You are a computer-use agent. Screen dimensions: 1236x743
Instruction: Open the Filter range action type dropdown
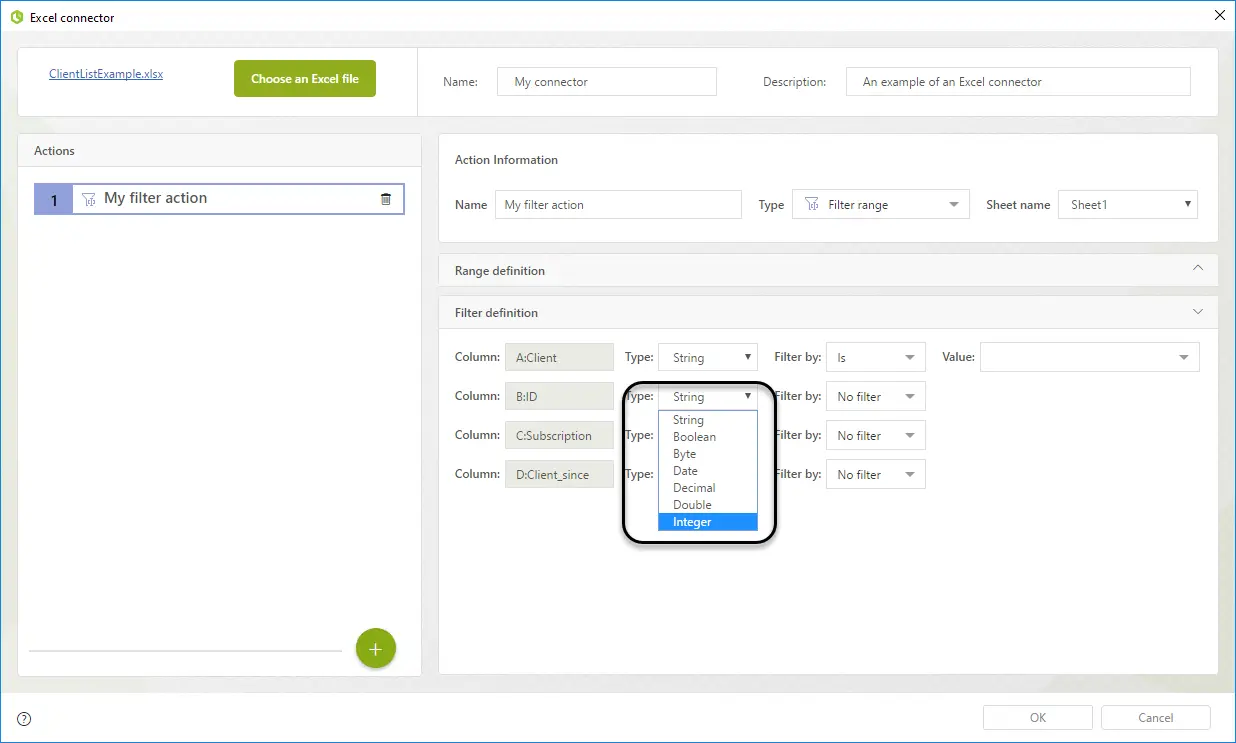pos(881,205)
